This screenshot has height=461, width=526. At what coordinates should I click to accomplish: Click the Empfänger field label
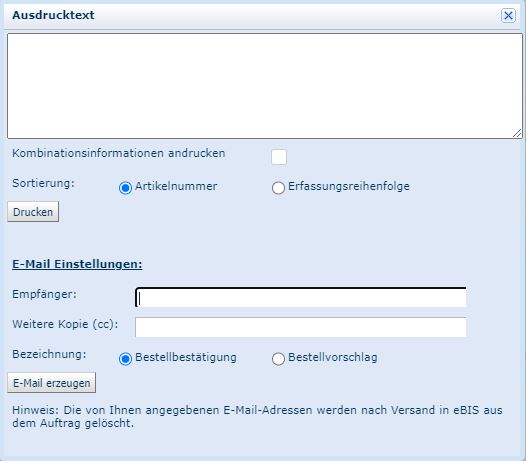44,295
